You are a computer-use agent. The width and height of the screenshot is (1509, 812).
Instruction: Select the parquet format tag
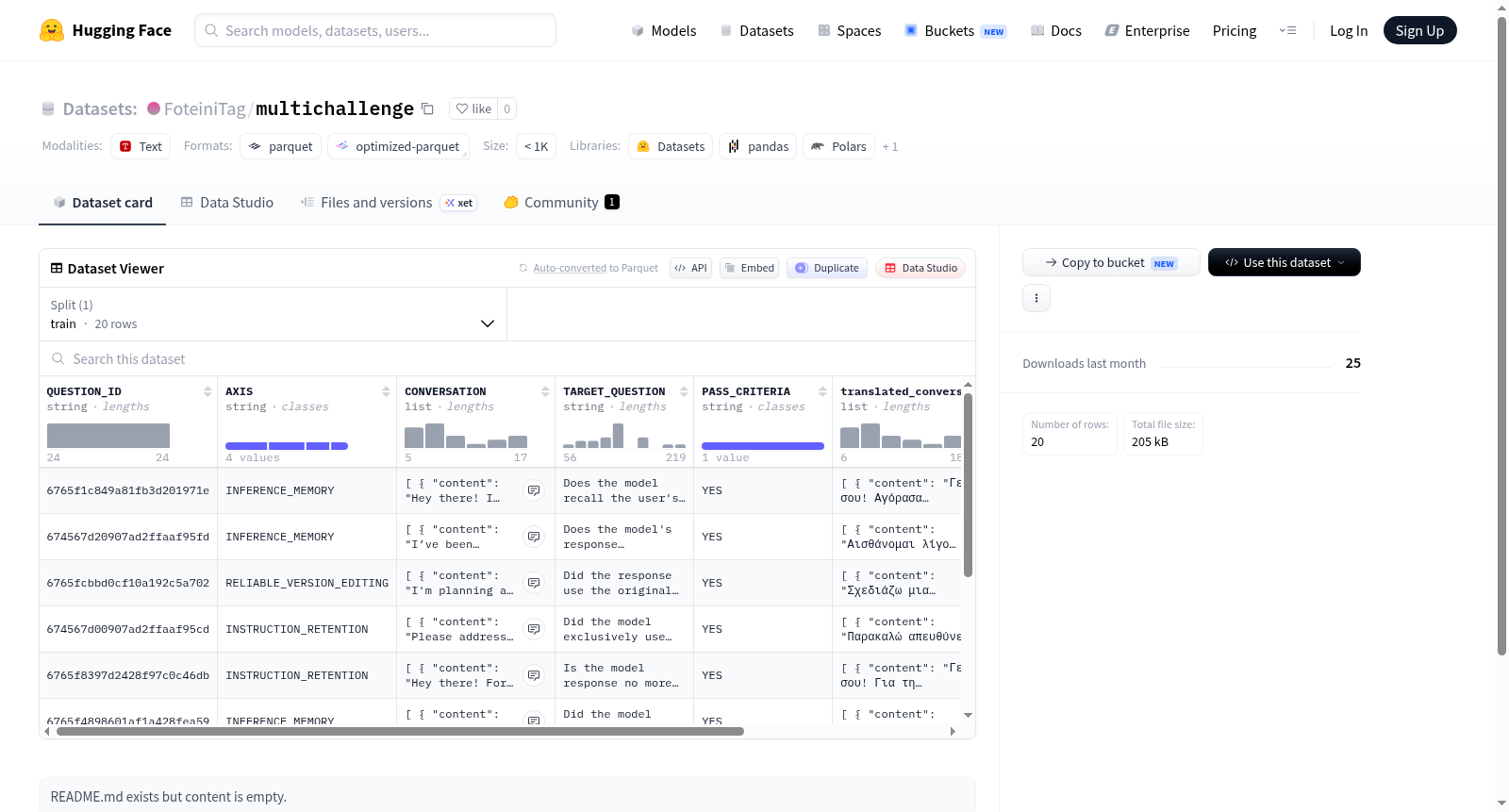[281, 146]
